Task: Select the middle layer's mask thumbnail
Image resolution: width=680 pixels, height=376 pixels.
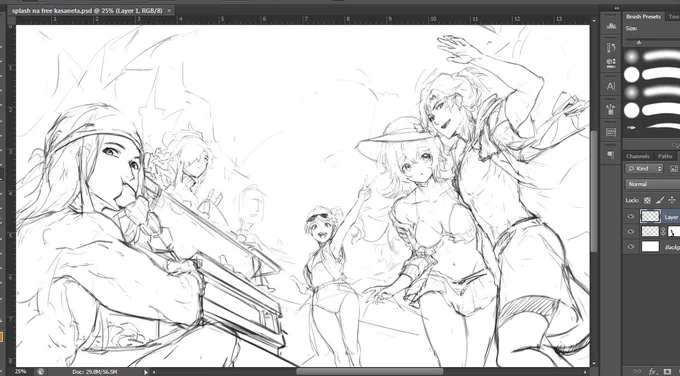Action: tap(673, 232)
